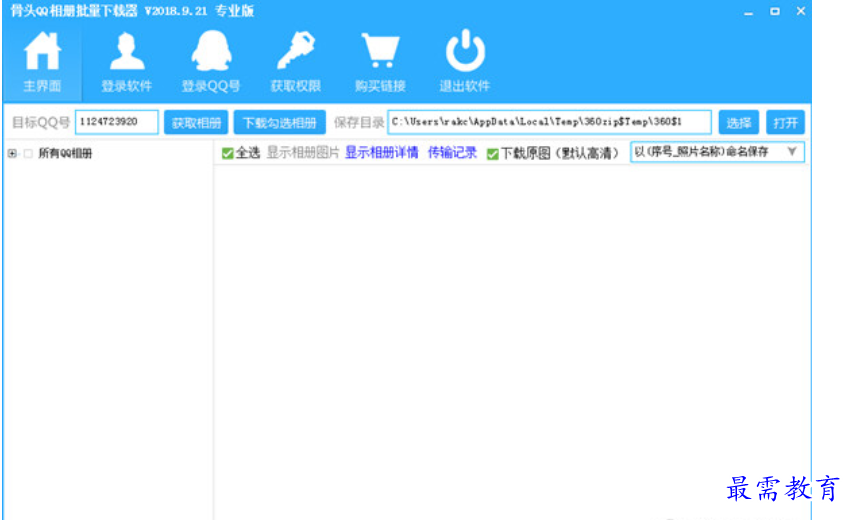
Task: Open the 主界面 home icon
Action: pos(42,51)
